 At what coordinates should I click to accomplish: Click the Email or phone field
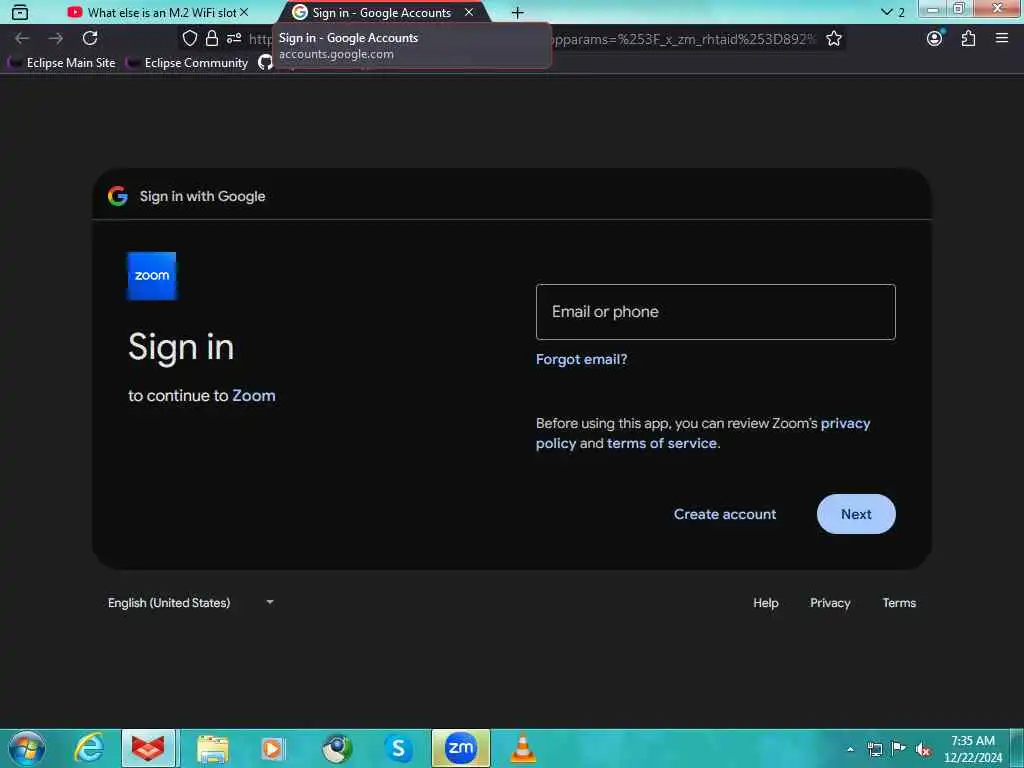pyautogui.click(x=715, y=312)
